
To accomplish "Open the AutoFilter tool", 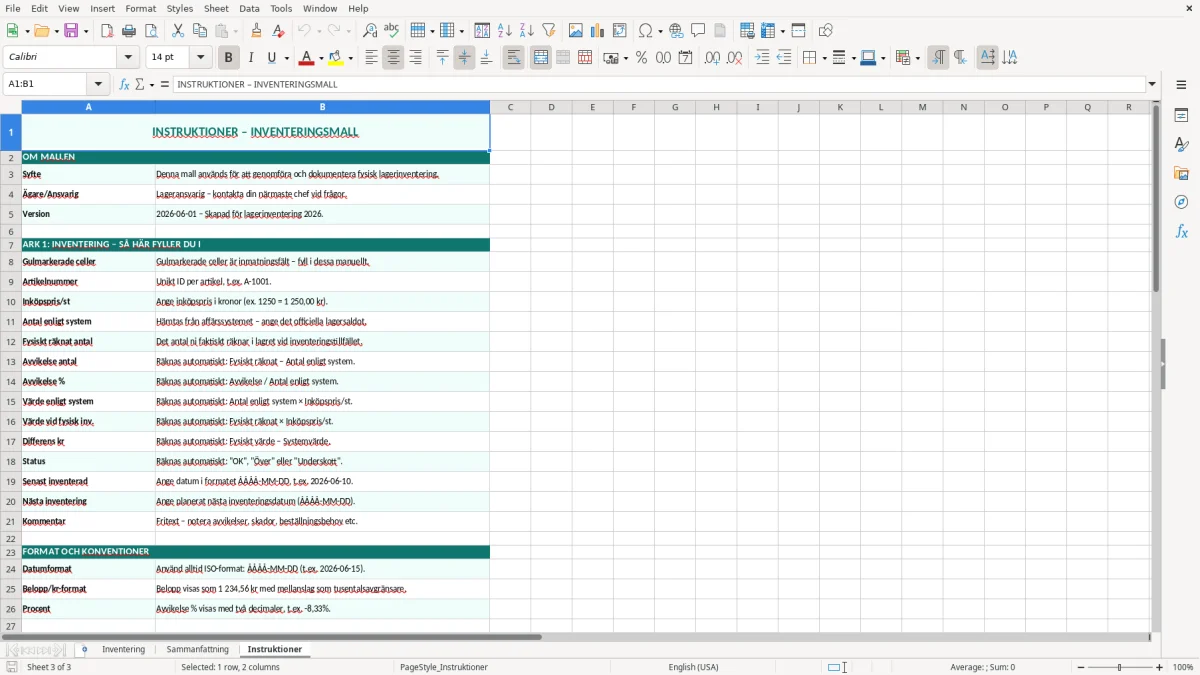I will tap(548, 31).
